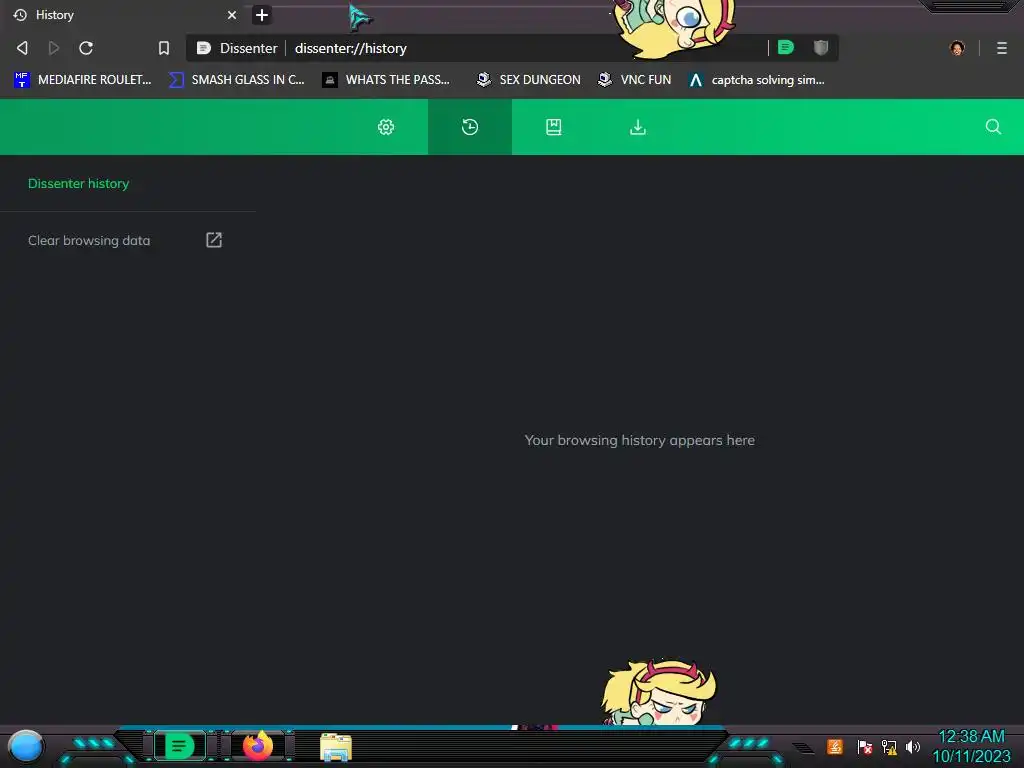The height and width of the screenshot is (768, 1024).
Task: Close the History tab
Action: coord(232,14)
